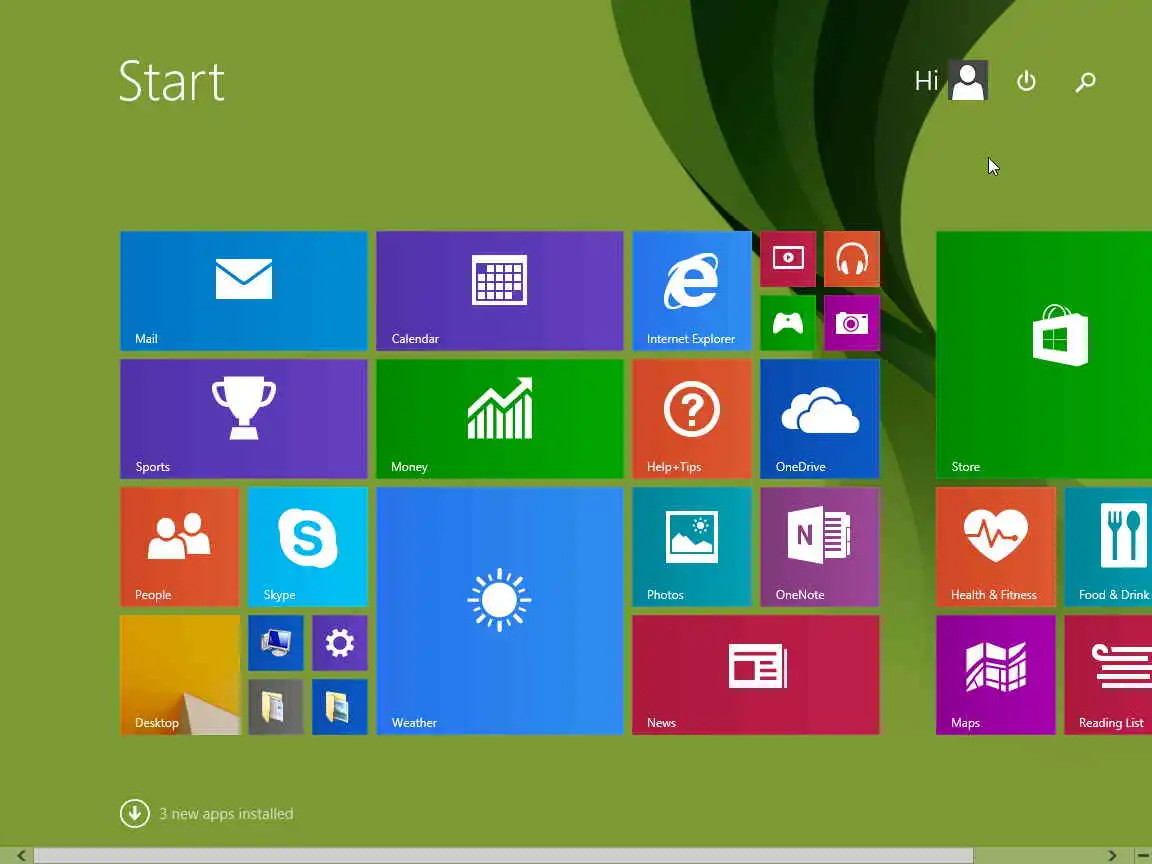Launch the Skype tile
Image resolution: width=1152 pixels, height=864 pixels.
pos(308,547)
